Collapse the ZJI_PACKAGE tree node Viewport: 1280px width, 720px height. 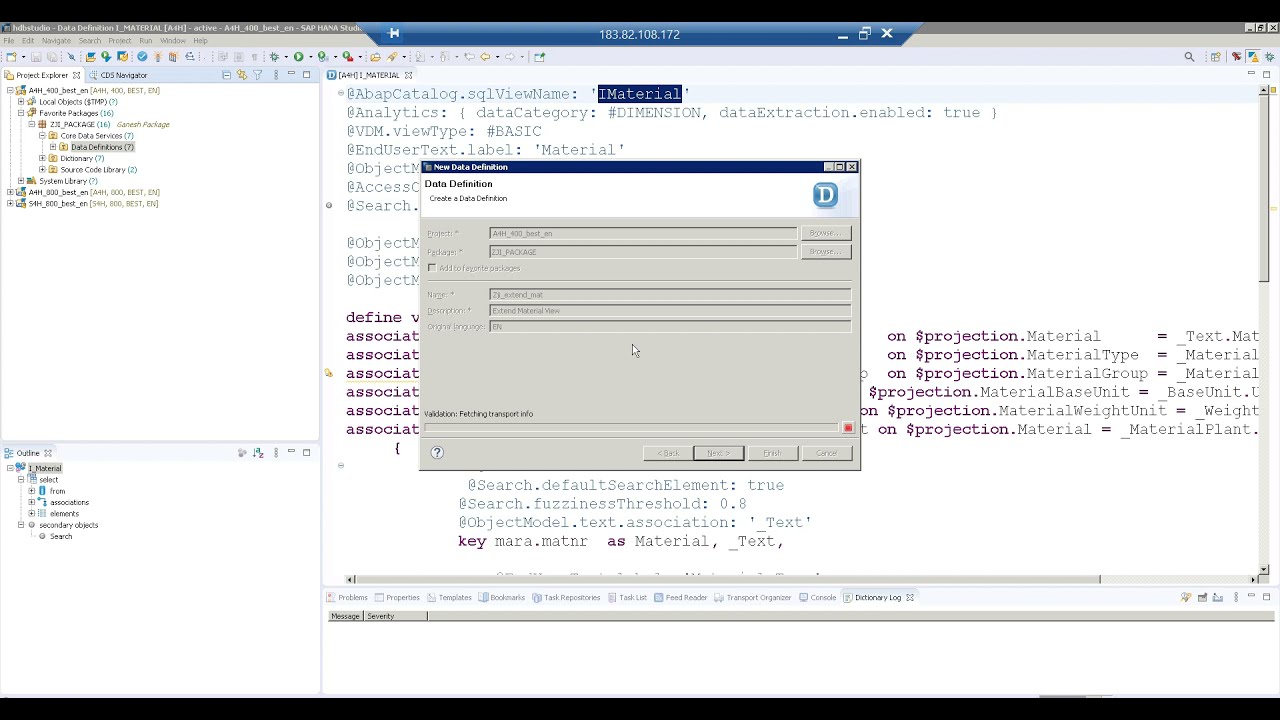coord(31,124)
